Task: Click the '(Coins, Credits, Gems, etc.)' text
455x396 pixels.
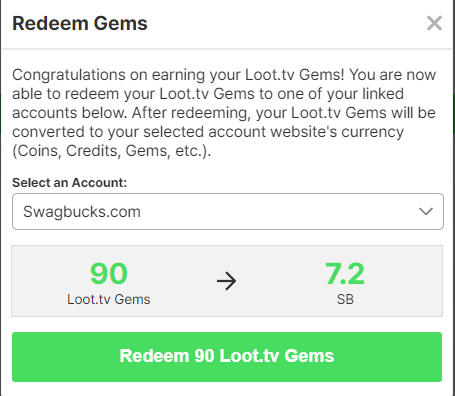Action: tap(112, 151)
